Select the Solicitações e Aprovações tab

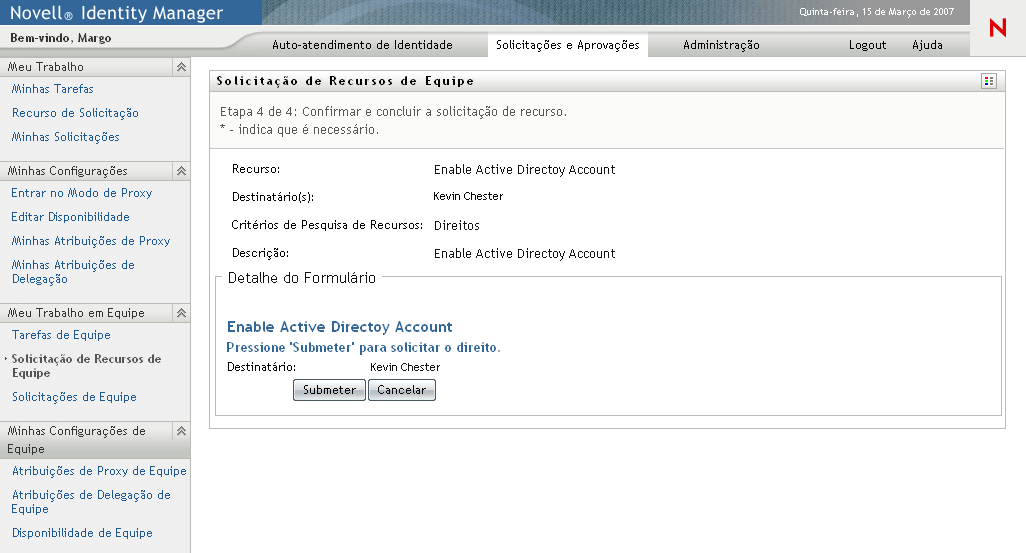567,45
